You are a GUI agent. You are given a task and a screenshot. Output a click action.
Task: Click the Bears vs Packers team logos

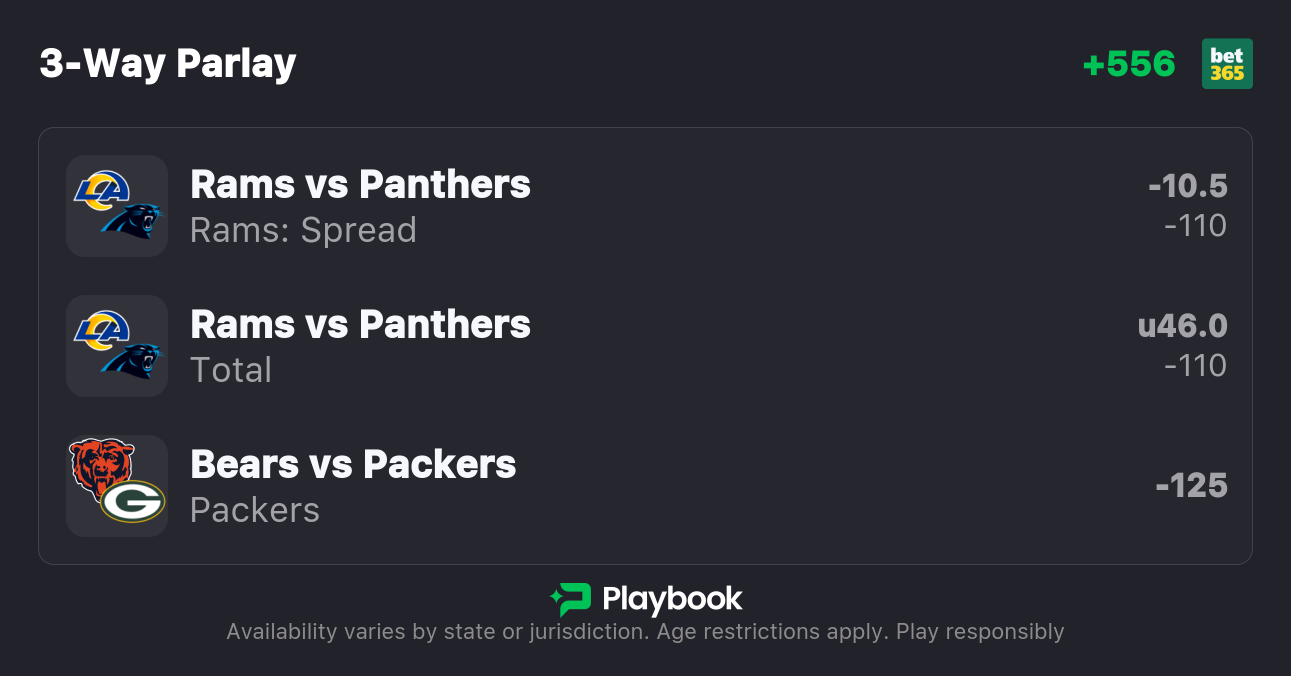coord(117,486)
